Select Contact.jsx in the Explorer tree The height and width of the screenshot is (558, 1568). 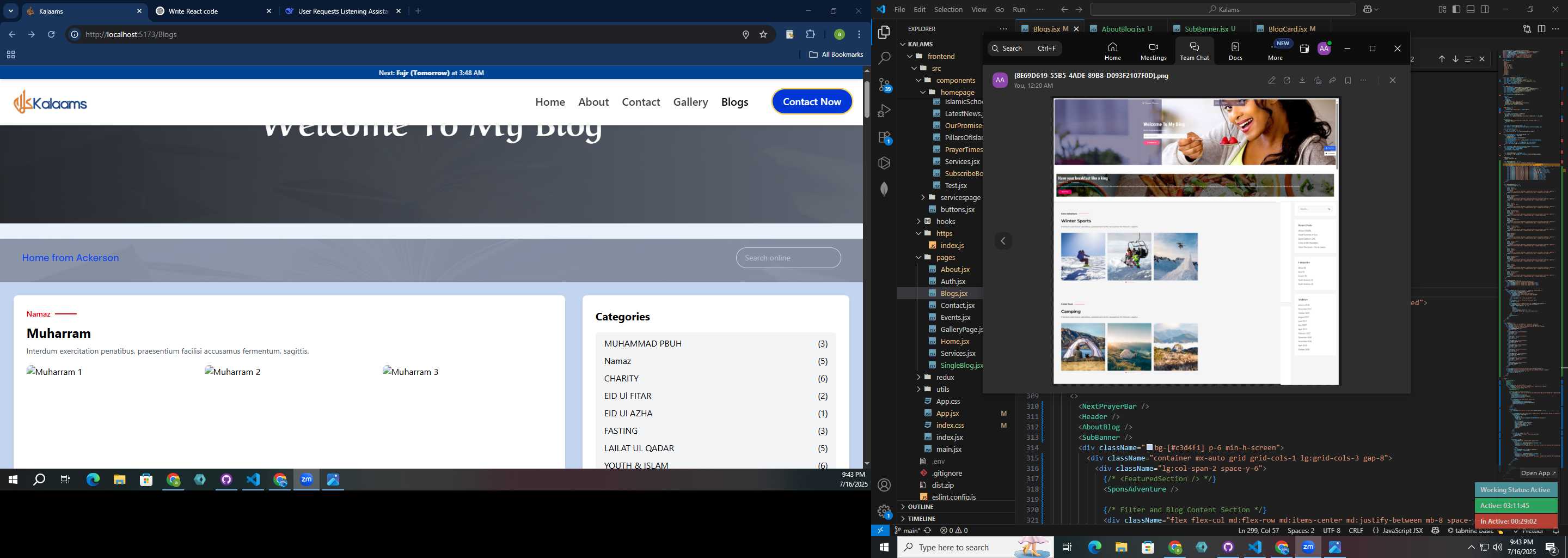click(957, 305)
